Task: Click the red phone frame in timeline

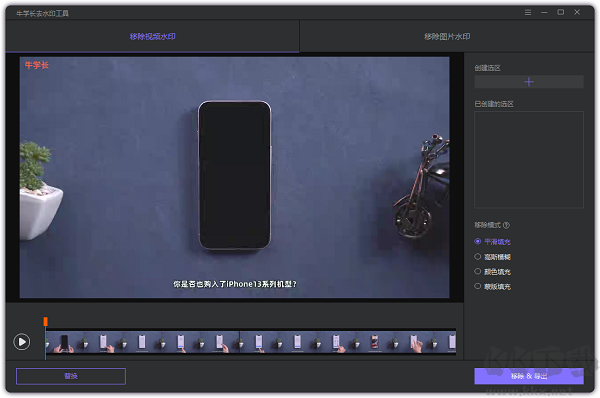Action: [375, 342]
